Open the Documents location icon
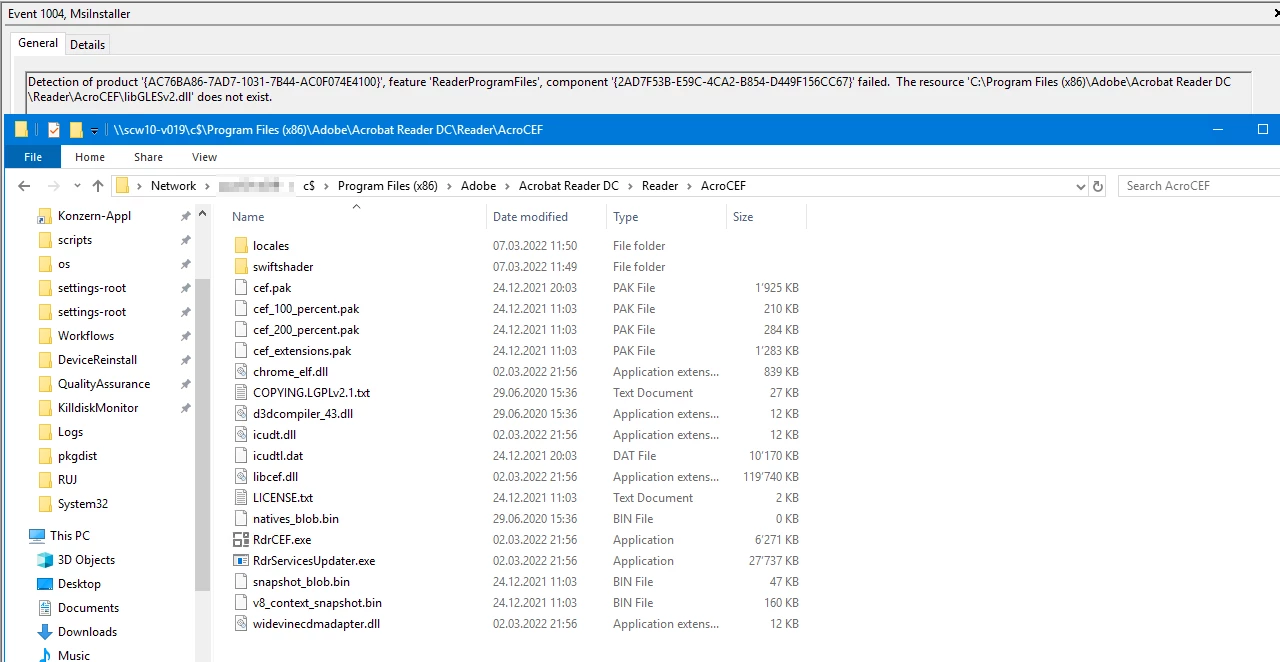This screenshot has width=1280, height=662. [45, 608]
